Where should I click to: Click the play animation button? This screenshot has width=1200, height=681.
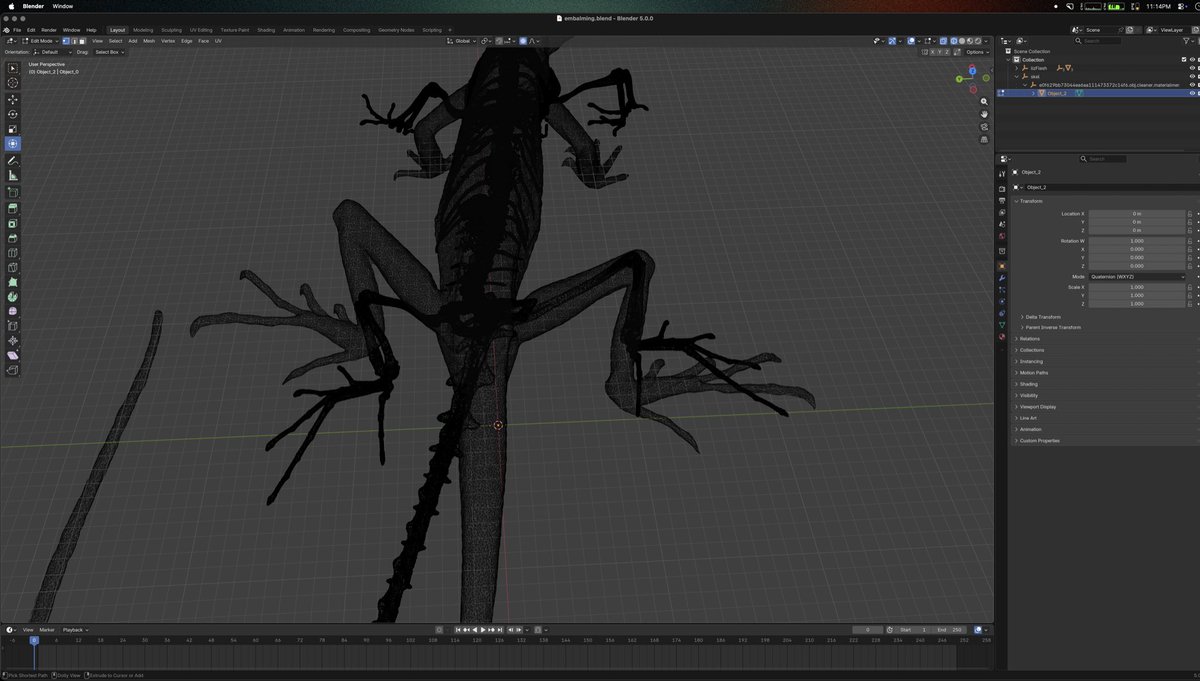click(x=483, y=630)
